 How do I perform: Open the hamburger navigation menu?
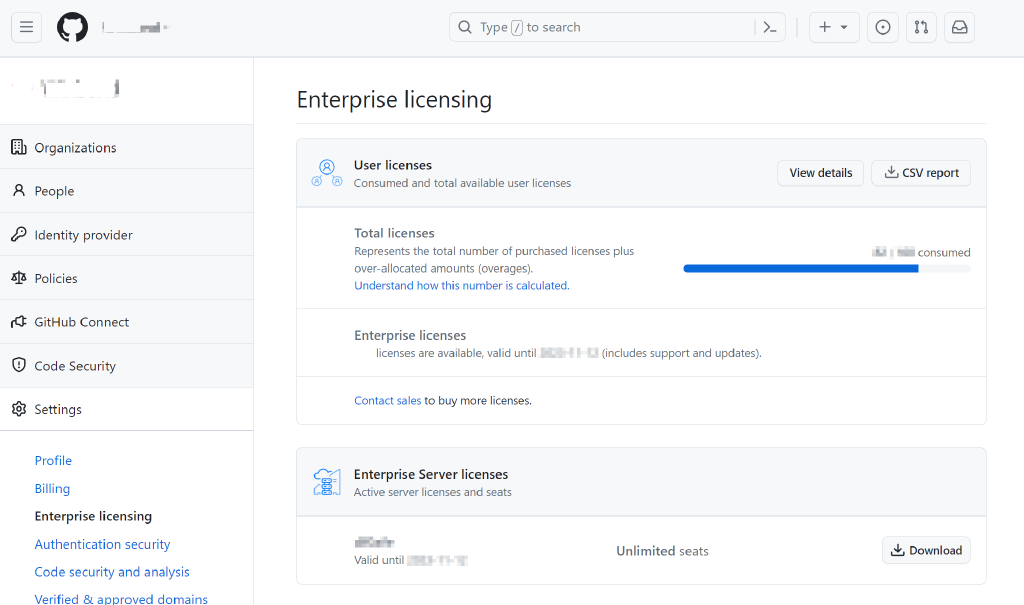coord(26,27)
